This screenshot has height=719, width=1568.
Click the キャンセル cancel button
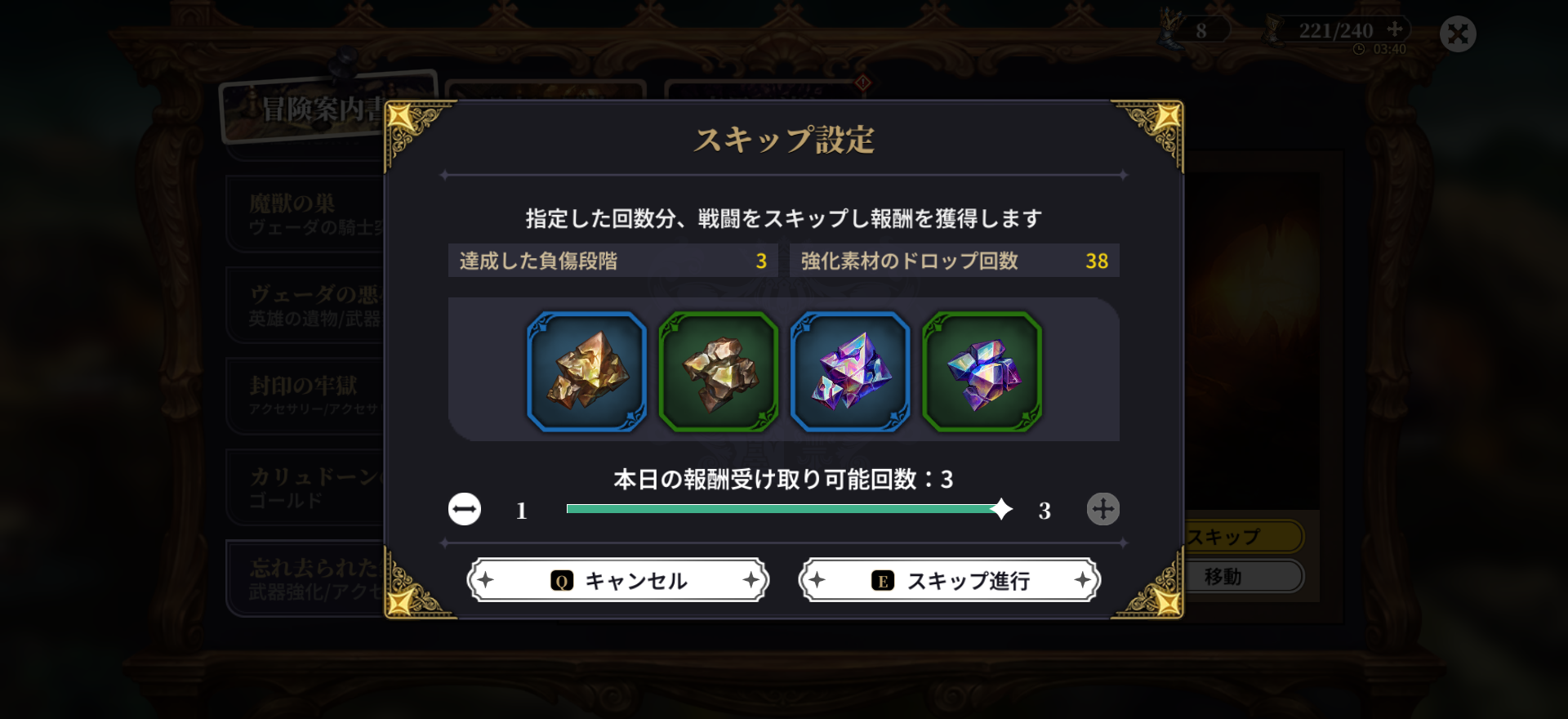pos(618,580)
